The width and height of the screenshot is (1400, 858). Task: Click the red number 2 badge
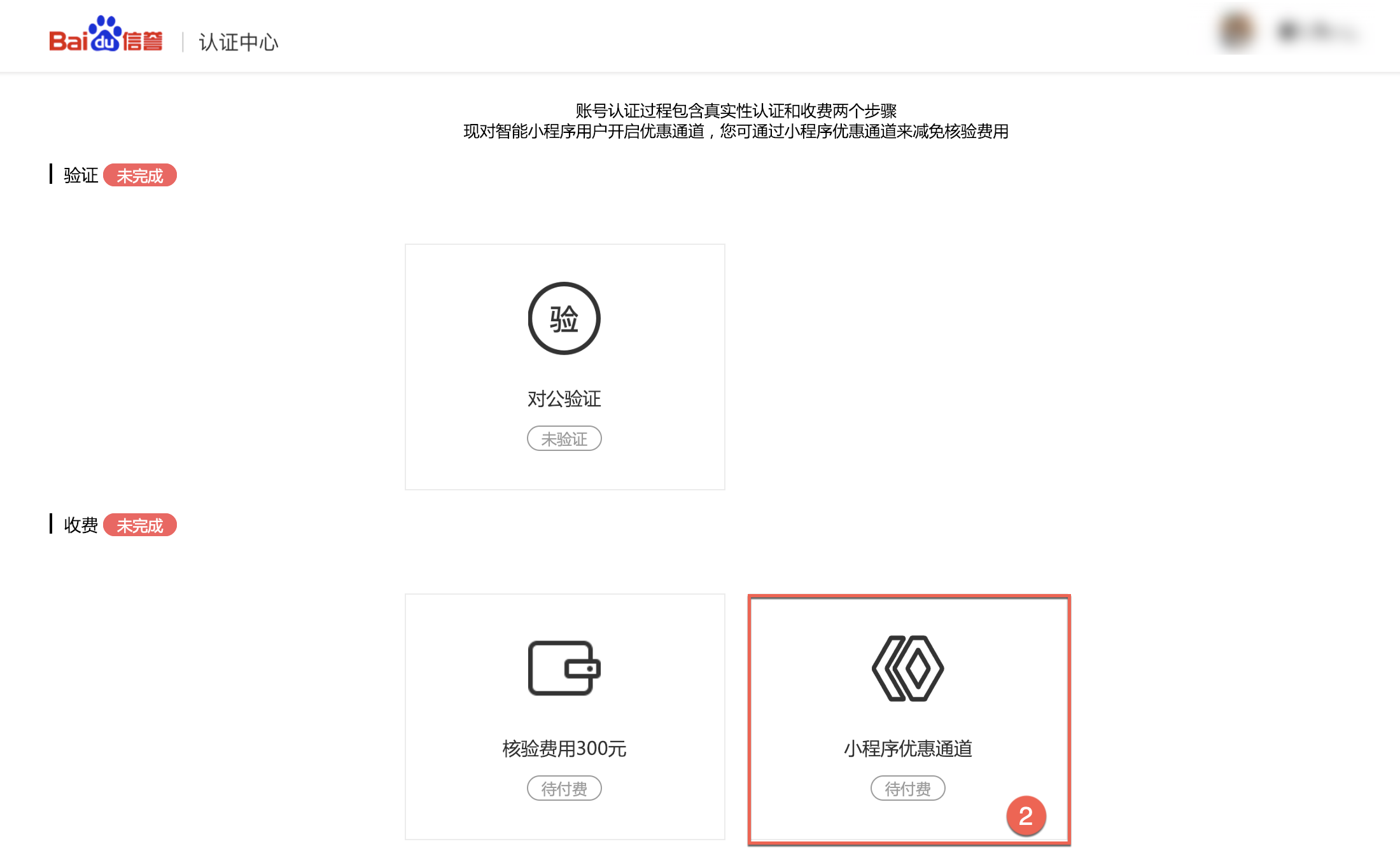click(1025, 815)
